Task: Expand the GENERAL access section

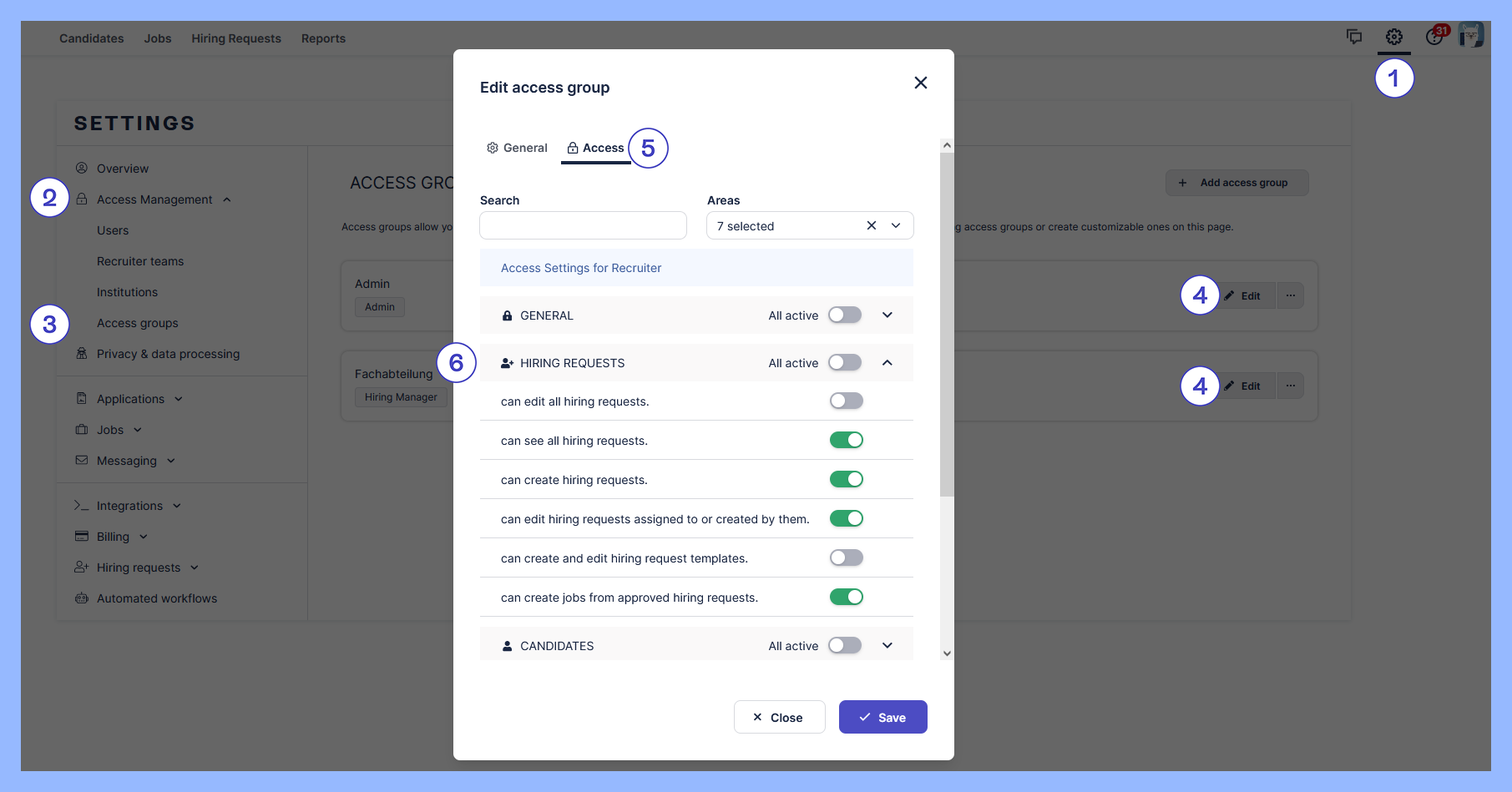Action: pyautogui.click(x=887, y=315)
